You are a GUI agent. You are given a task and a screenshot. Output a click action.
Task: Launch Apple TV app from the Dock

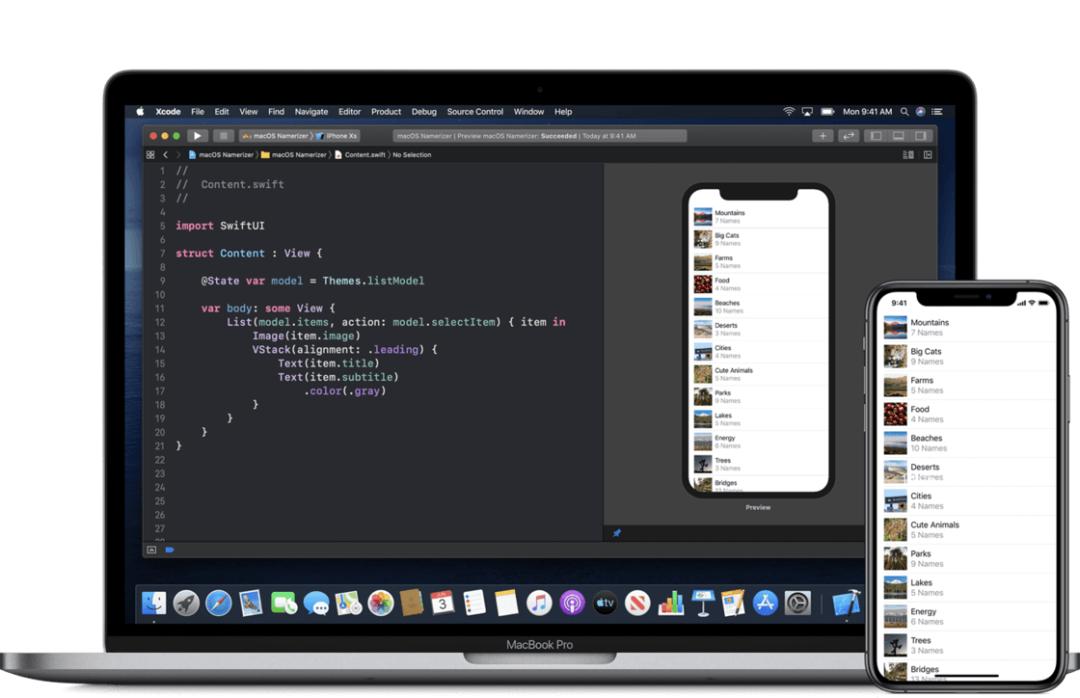coord(605,603)
